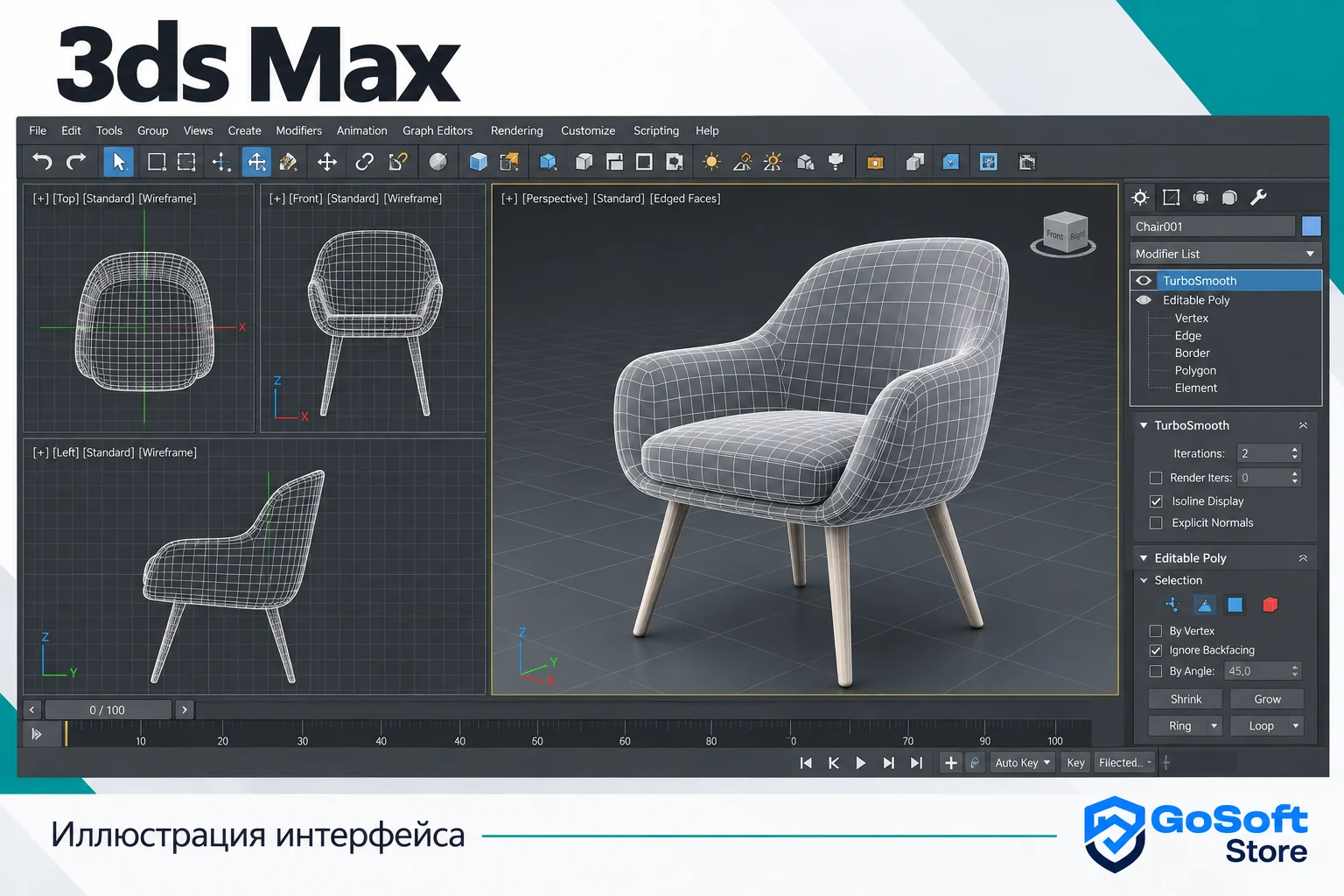Click the Ring button
This screenshot has width=1344, height=896.
coord(1179,726)
